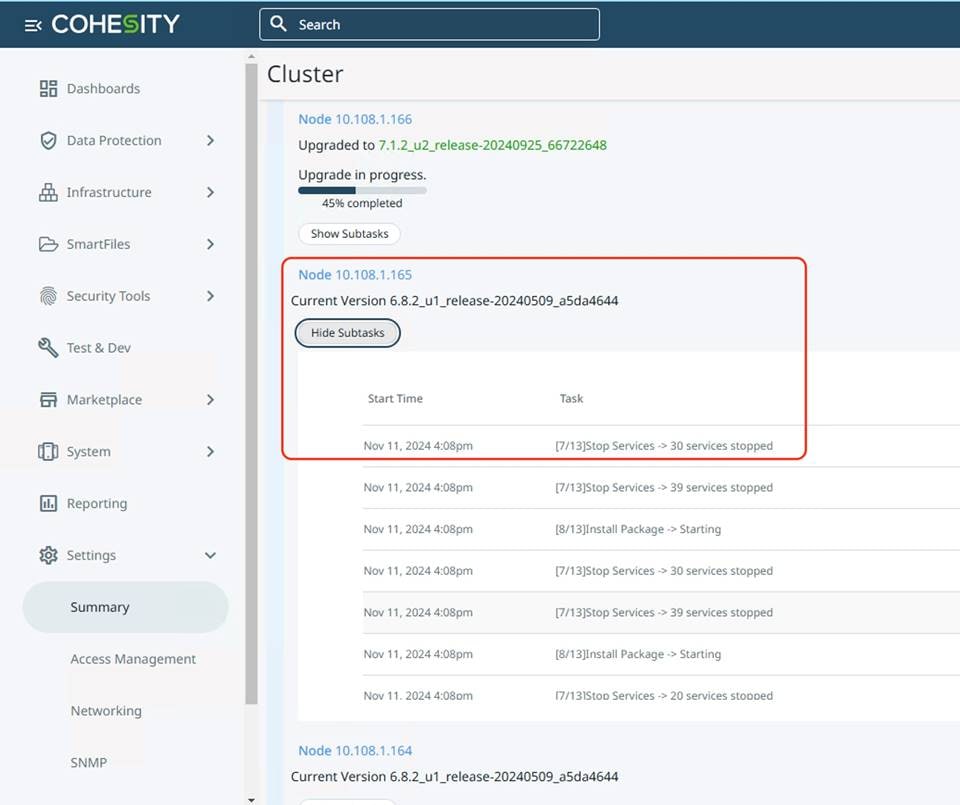Open Infrastructure via its sidebar icon

click(x=47, y=192)
